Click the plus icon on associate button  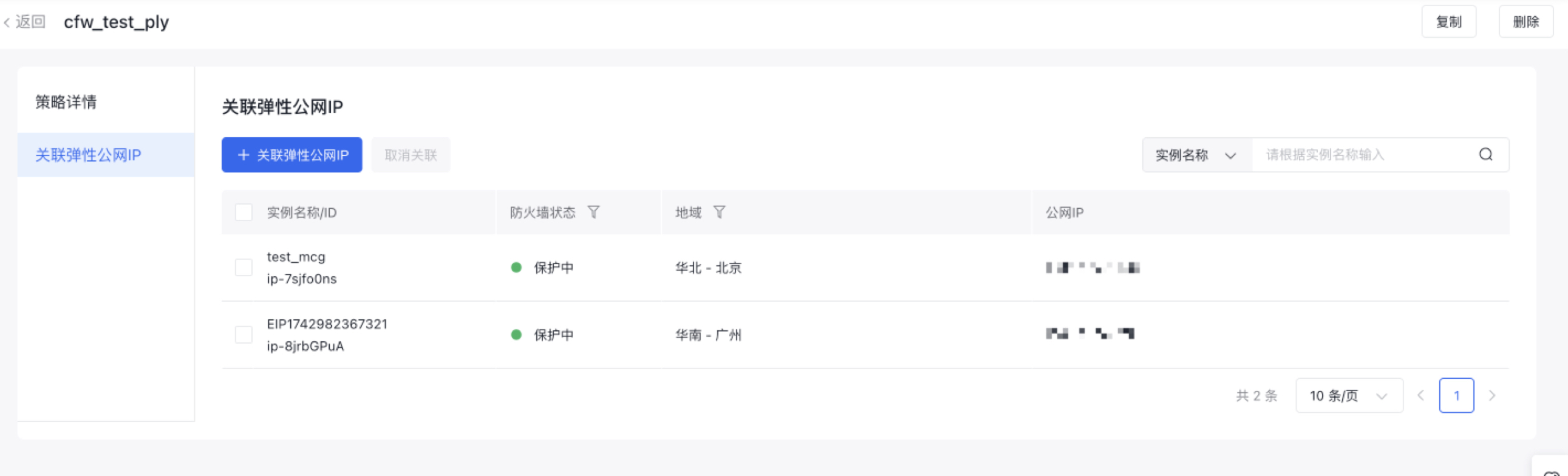tap(244, 155)
